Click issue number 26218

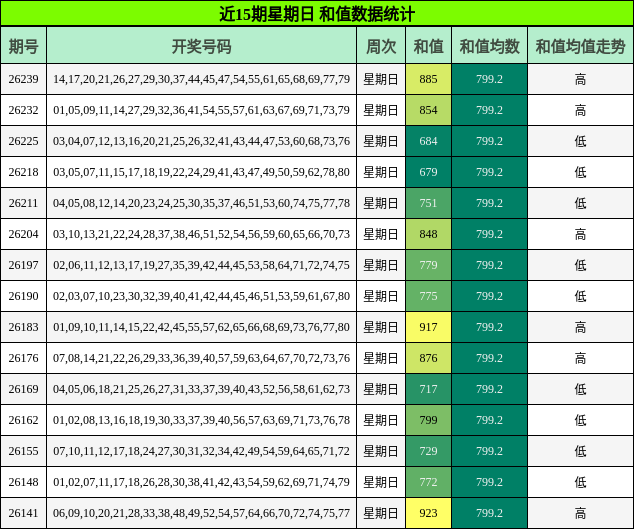[23, 172]
